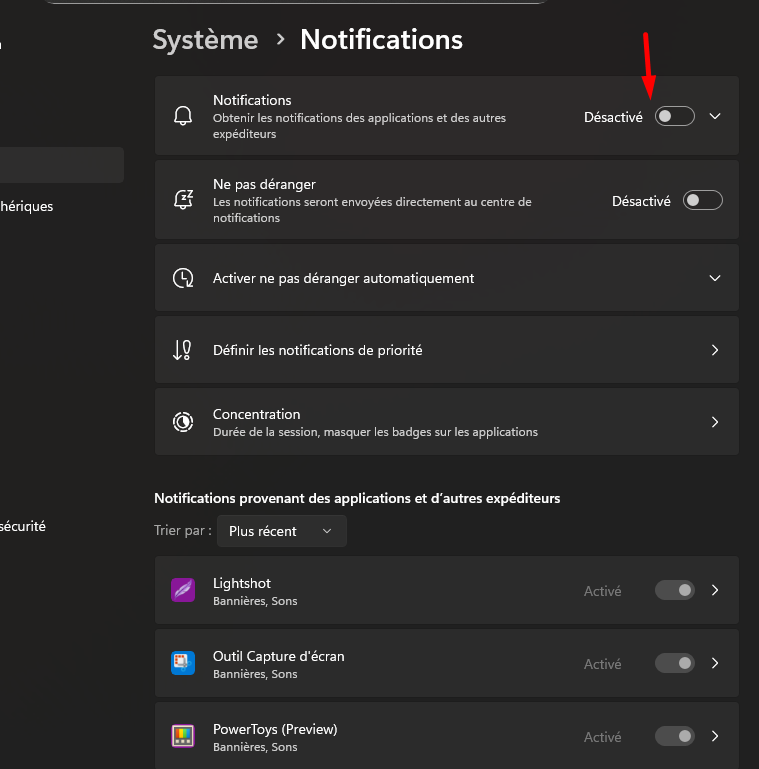Click 'Bannières, Sons' under Outil Capture d'écran
This screenshot has height=769, width=759.
pos(255,674)
